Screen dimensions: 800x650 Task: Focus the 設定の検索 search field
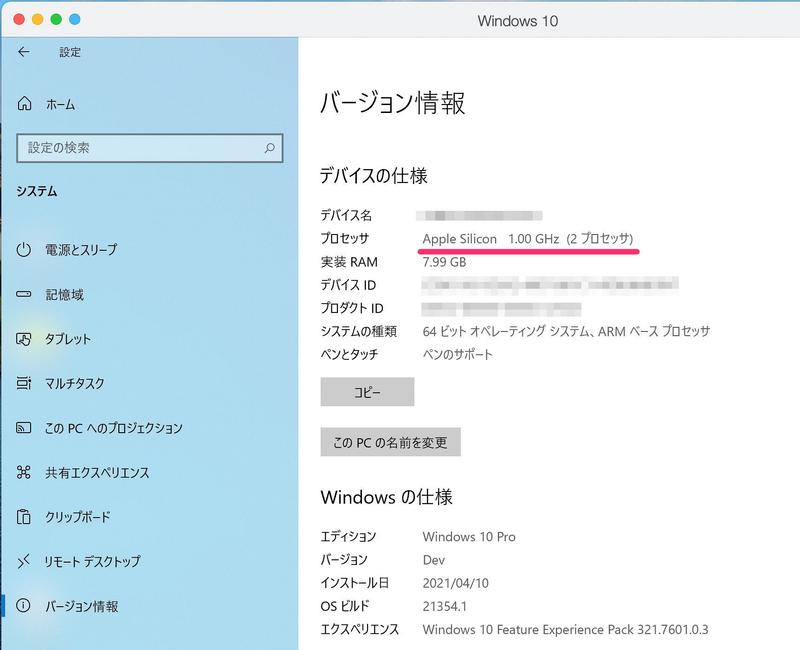(x=149, y=148)
